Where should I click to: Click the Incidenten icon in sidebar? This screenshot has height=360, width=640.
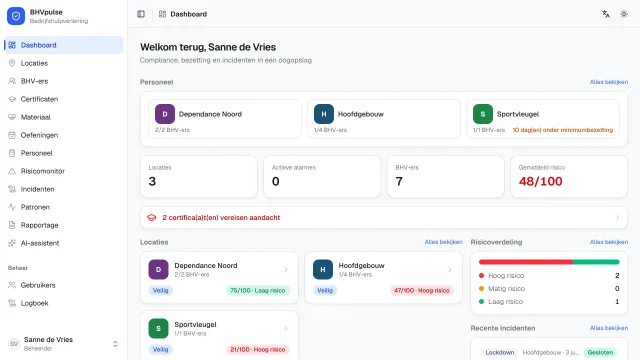pos(12,189)
